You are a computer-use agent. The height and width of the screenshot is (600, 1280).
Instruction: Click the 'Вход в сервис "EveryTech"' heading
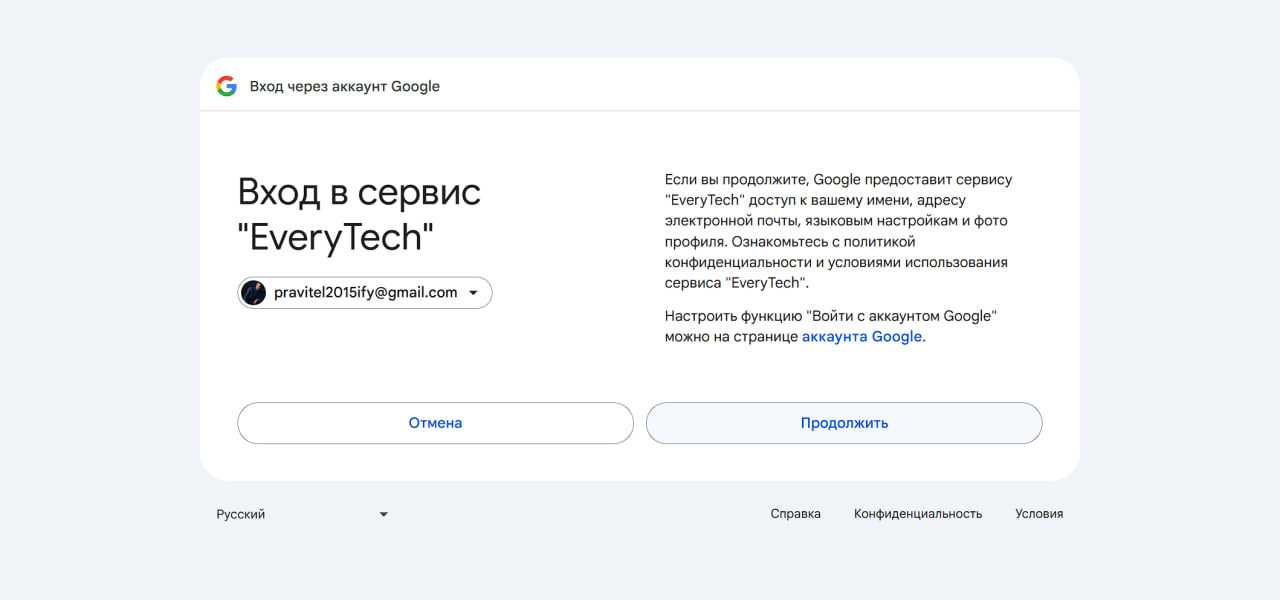pos(359,214)
